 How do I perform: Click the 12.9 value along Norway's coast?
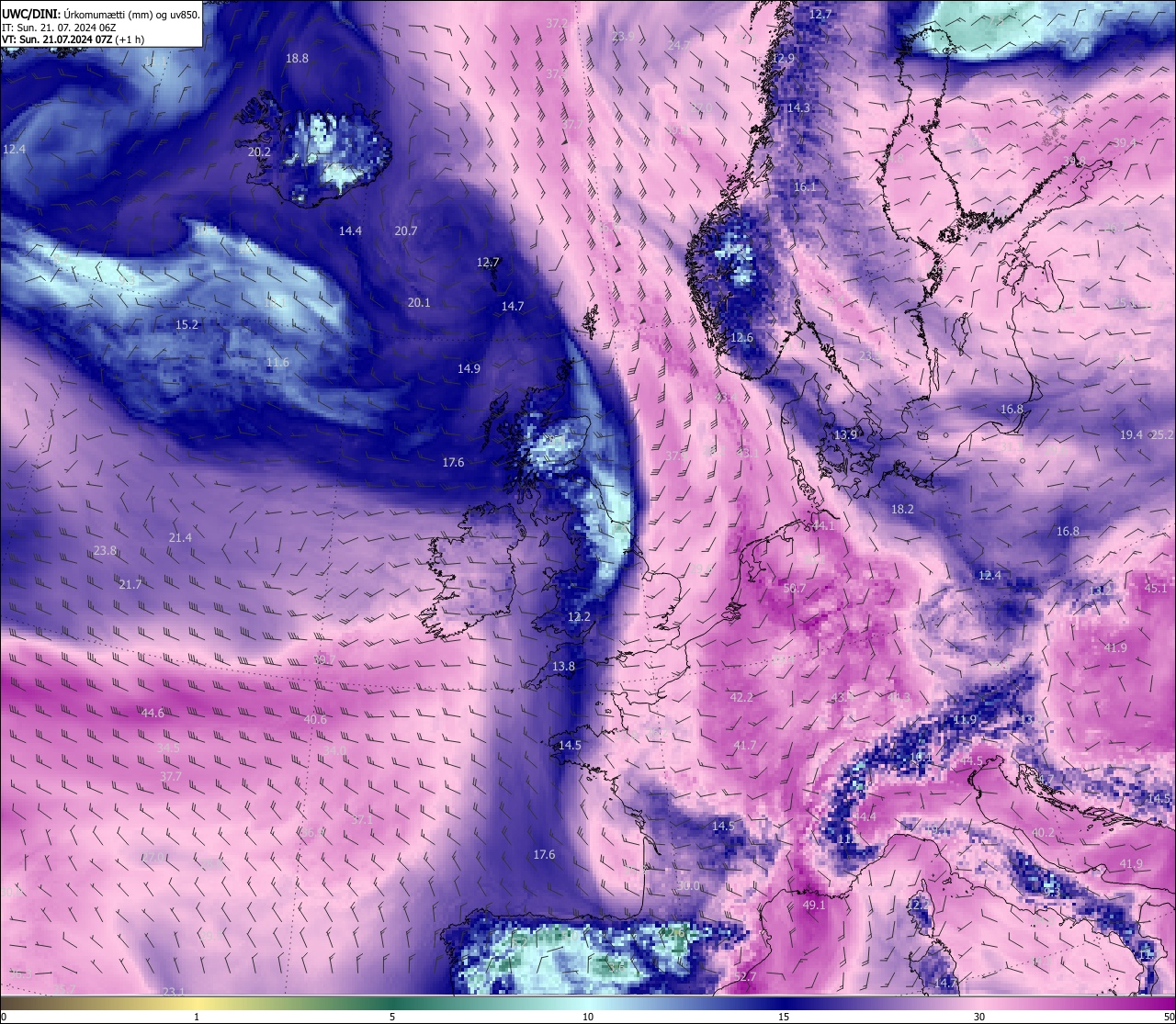click(x=782, y=58)
